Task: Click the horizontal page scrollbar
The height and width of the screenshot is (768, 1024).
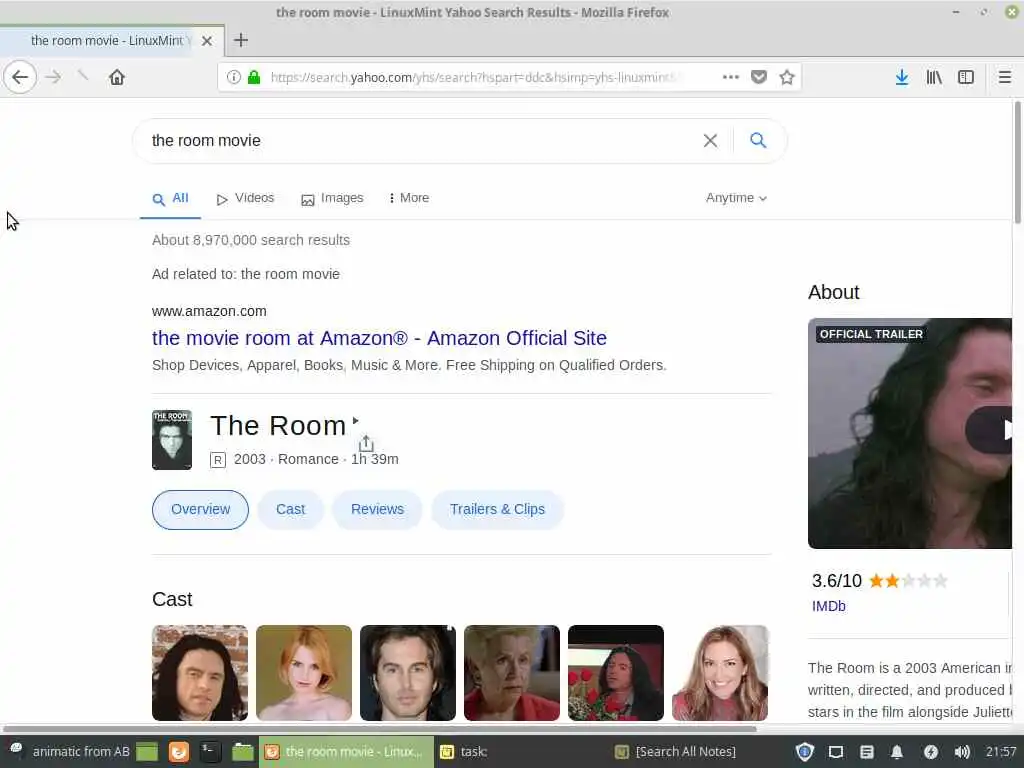Action: pos(379,728)
